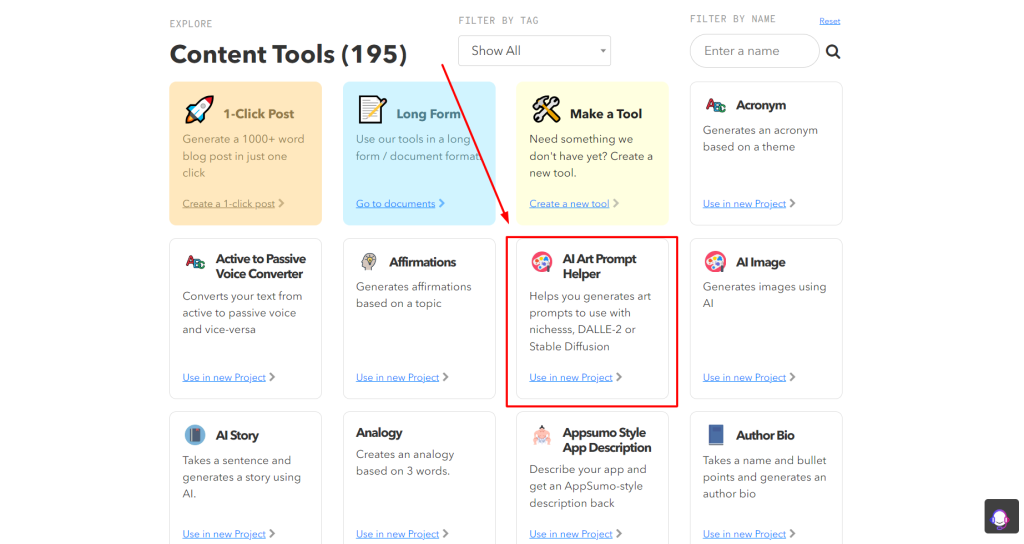
Task: Click the ABC icon on the Acronym card
Action: coord(715,105)
